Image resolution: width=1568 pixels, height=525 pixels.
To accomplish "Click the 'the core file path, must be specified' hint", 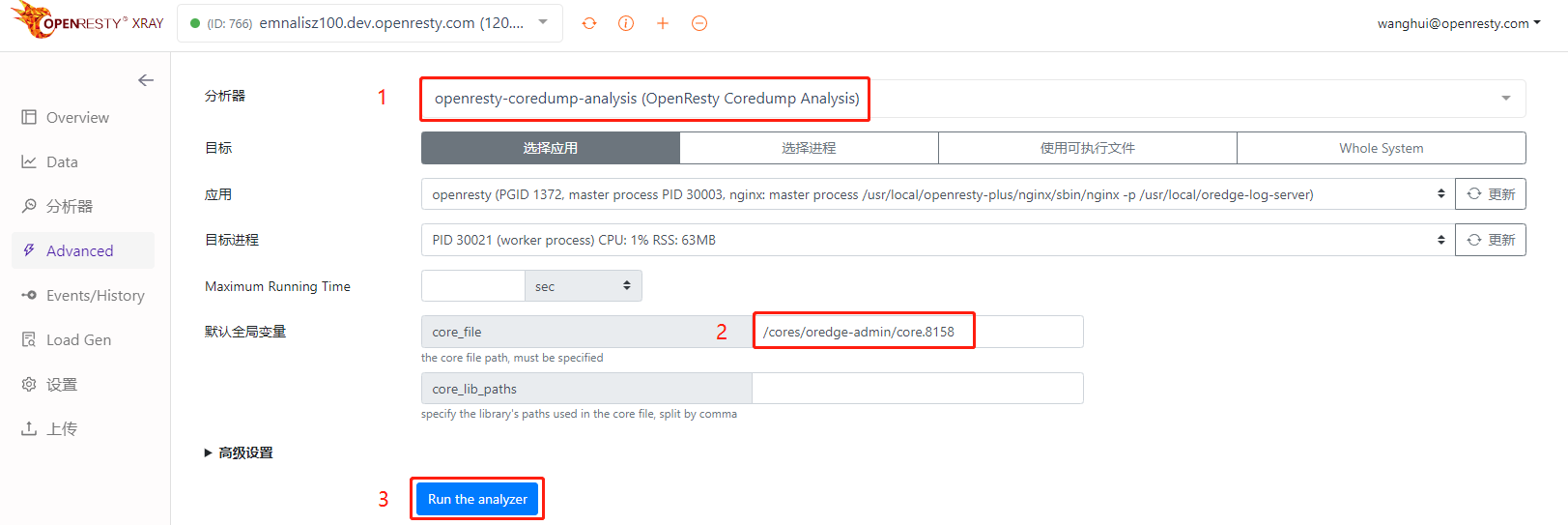I will coord(512,358).
